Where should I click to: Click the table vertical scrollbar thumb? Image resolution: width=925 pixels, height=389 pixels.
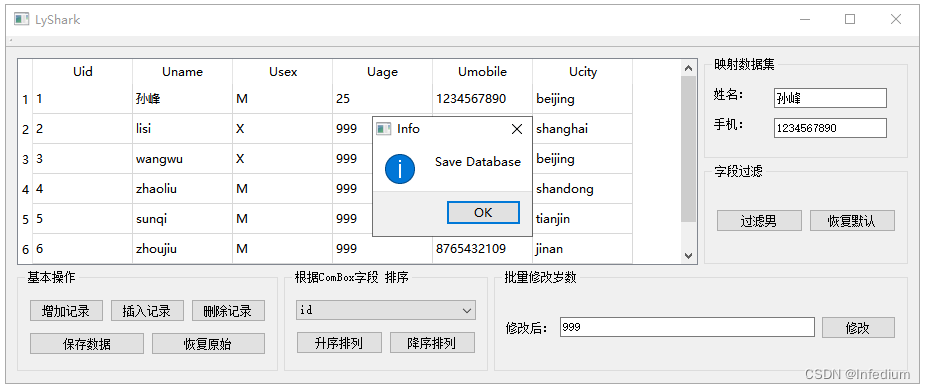(x=688, y=149)
